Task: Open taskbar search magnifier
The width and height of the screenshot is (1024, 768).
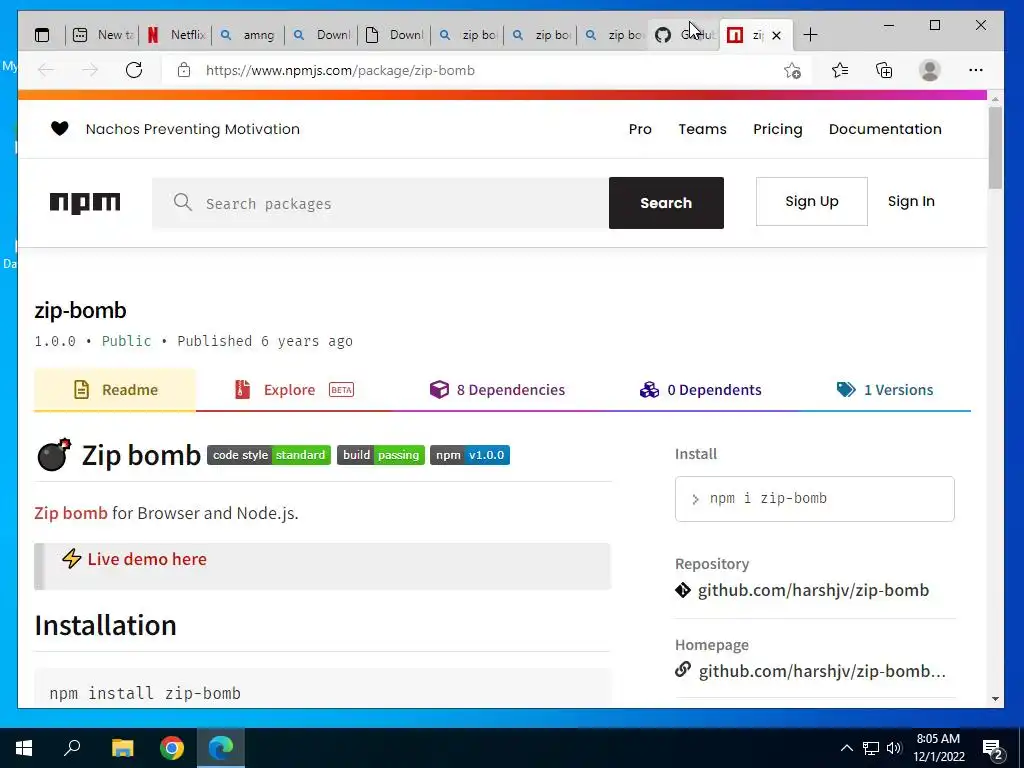Action: coord(72,748)
